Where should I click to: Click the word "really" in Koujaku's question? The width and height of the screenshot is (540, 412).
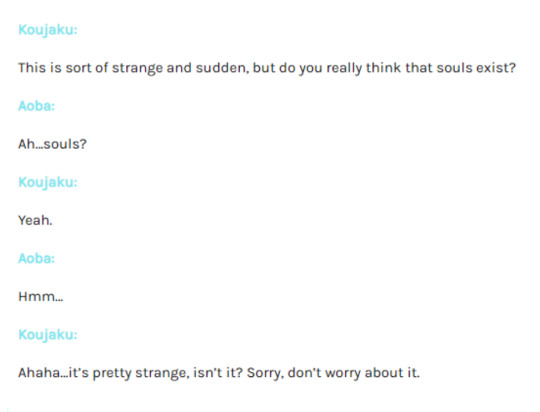344,68
